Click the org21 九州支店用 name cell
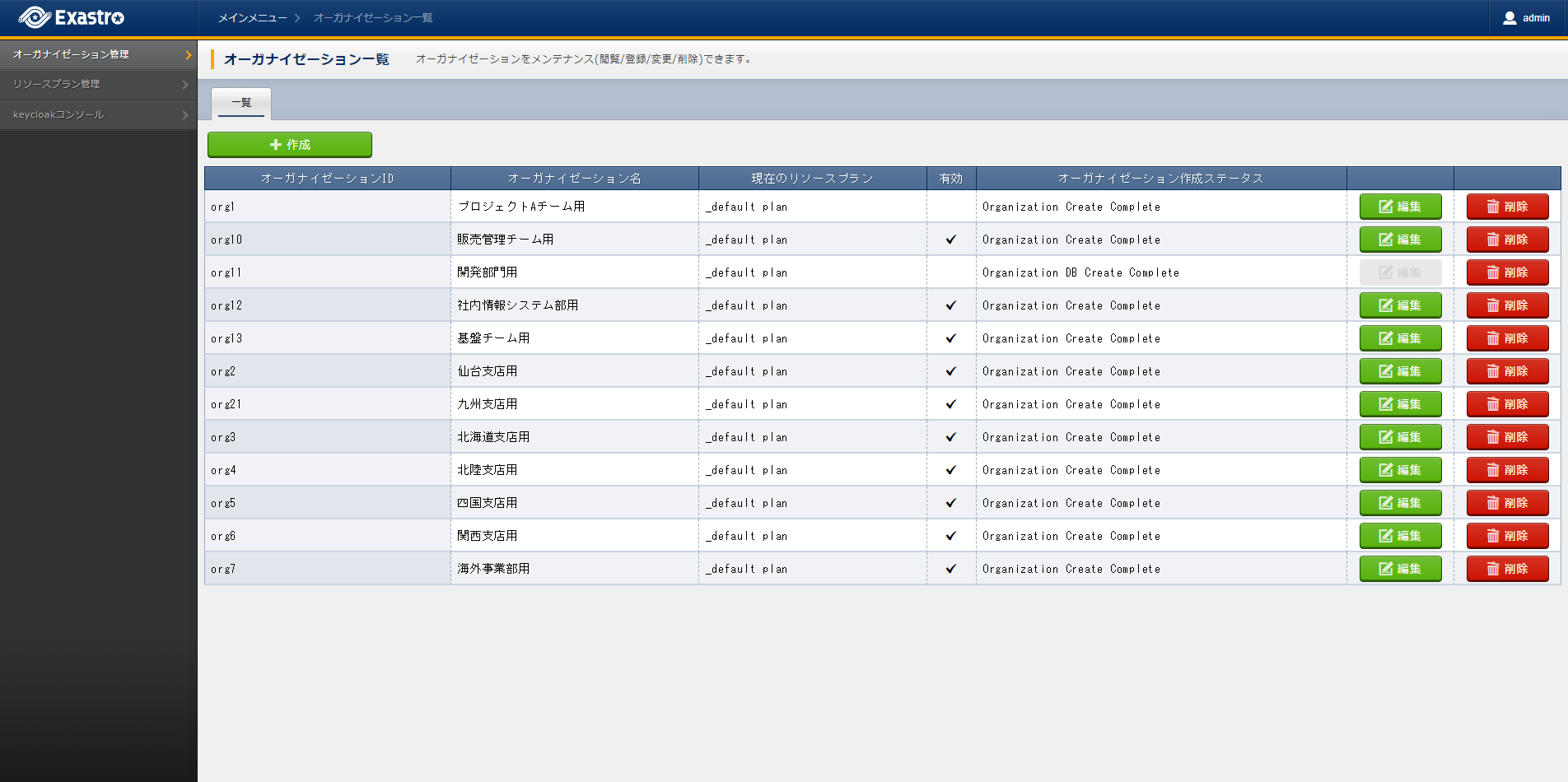1568x782 pixels. pyautogui.click(x=488, y=404)
